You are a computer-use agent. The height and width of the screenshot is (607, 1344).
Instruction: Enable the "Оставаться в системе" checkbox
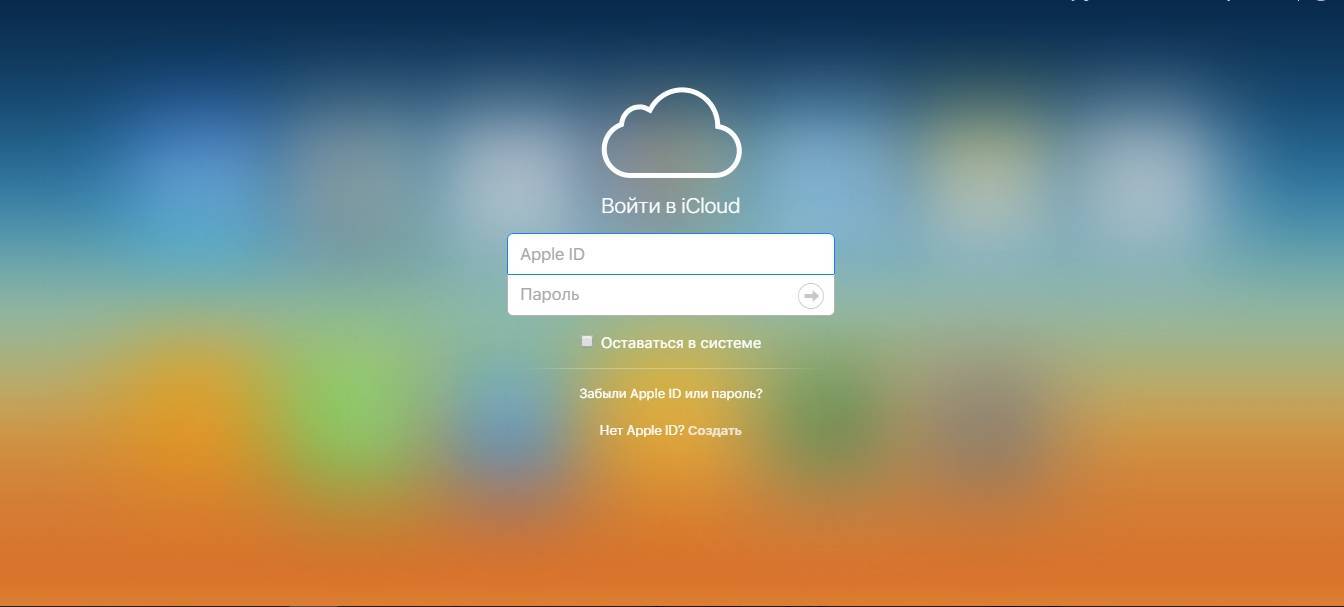(587, 342)
